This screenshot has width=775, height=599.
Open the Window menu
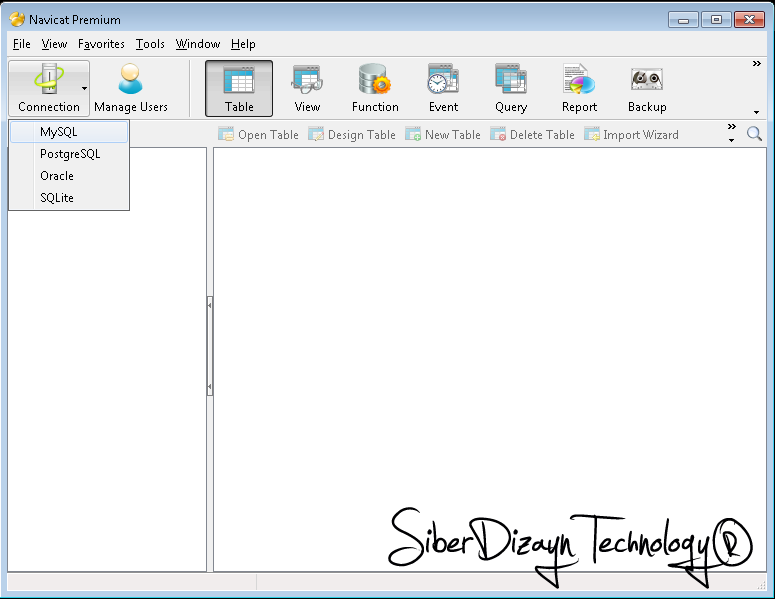click(x=198, y=44)
